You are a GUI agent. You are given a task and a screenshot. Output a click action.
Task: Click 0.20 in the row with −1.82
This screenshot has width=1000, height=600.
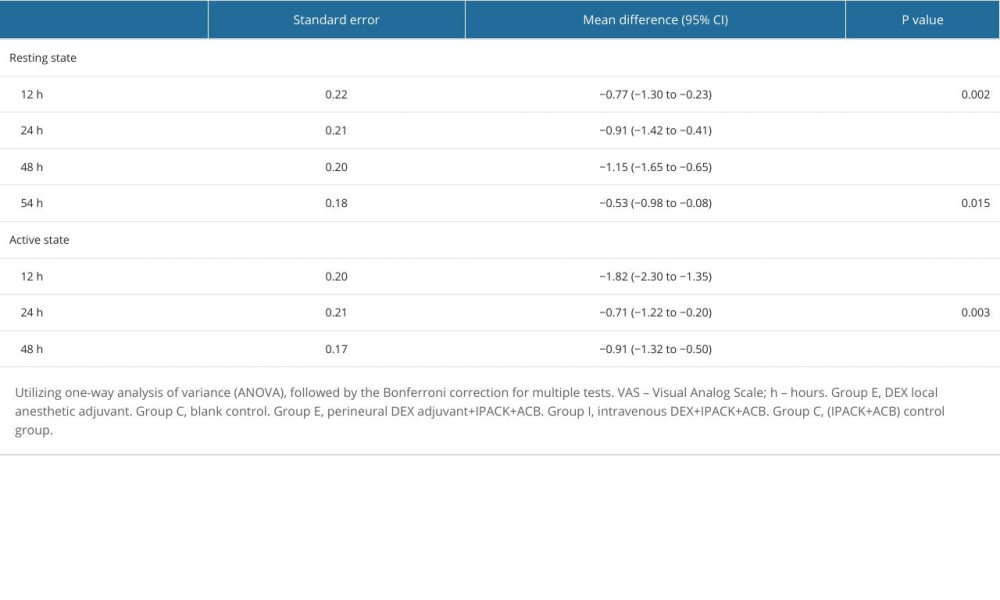(x=336, y=277)
